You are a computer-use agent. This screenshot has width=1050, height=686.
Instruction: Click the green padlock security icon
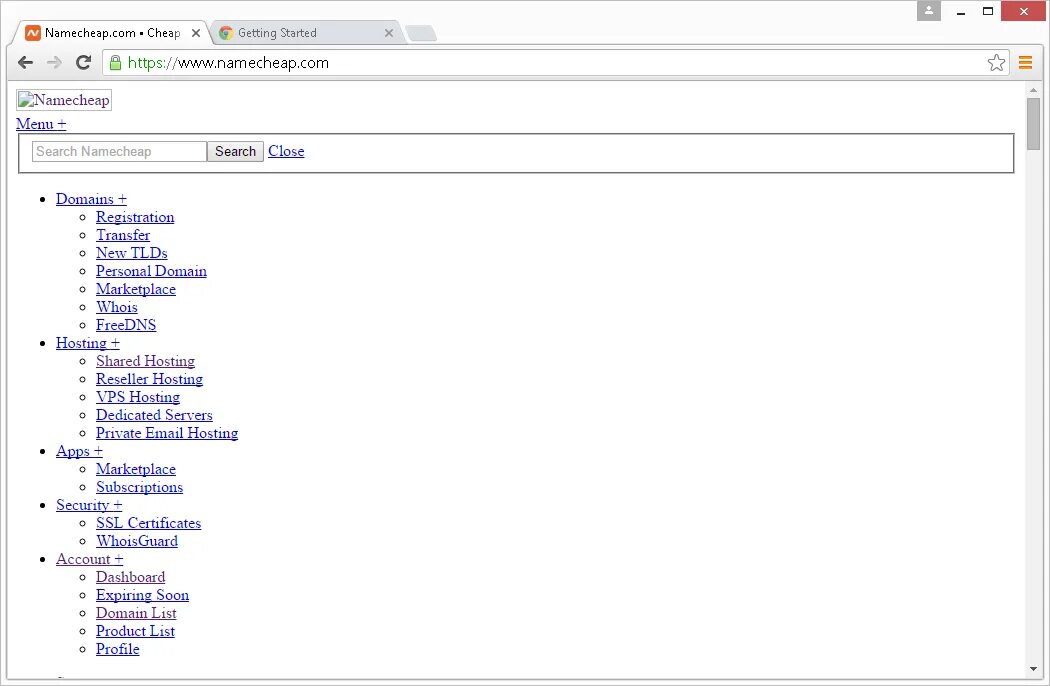pyautogui.click(x=115, y=63)
